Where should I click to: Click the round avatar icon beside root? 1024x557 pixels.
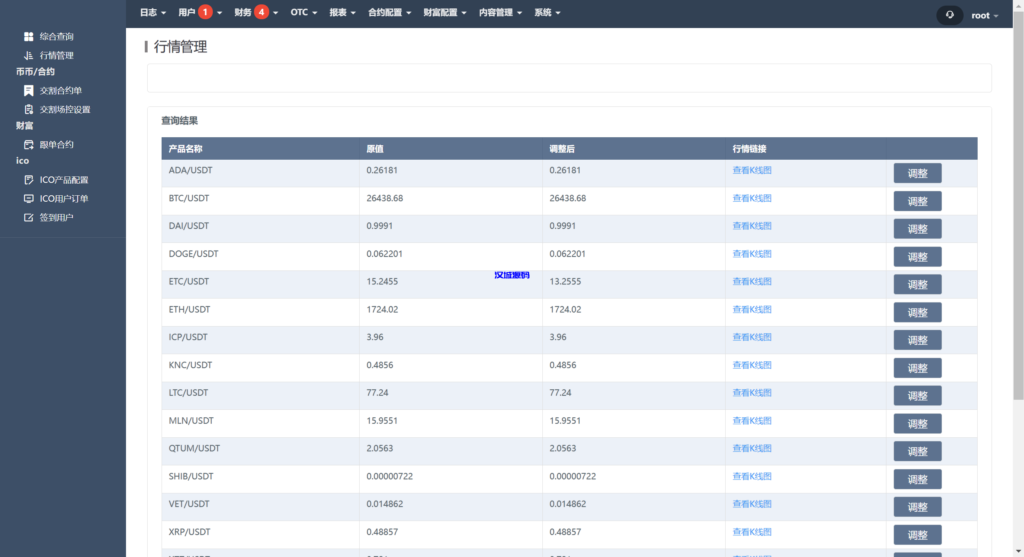(949, 15)
